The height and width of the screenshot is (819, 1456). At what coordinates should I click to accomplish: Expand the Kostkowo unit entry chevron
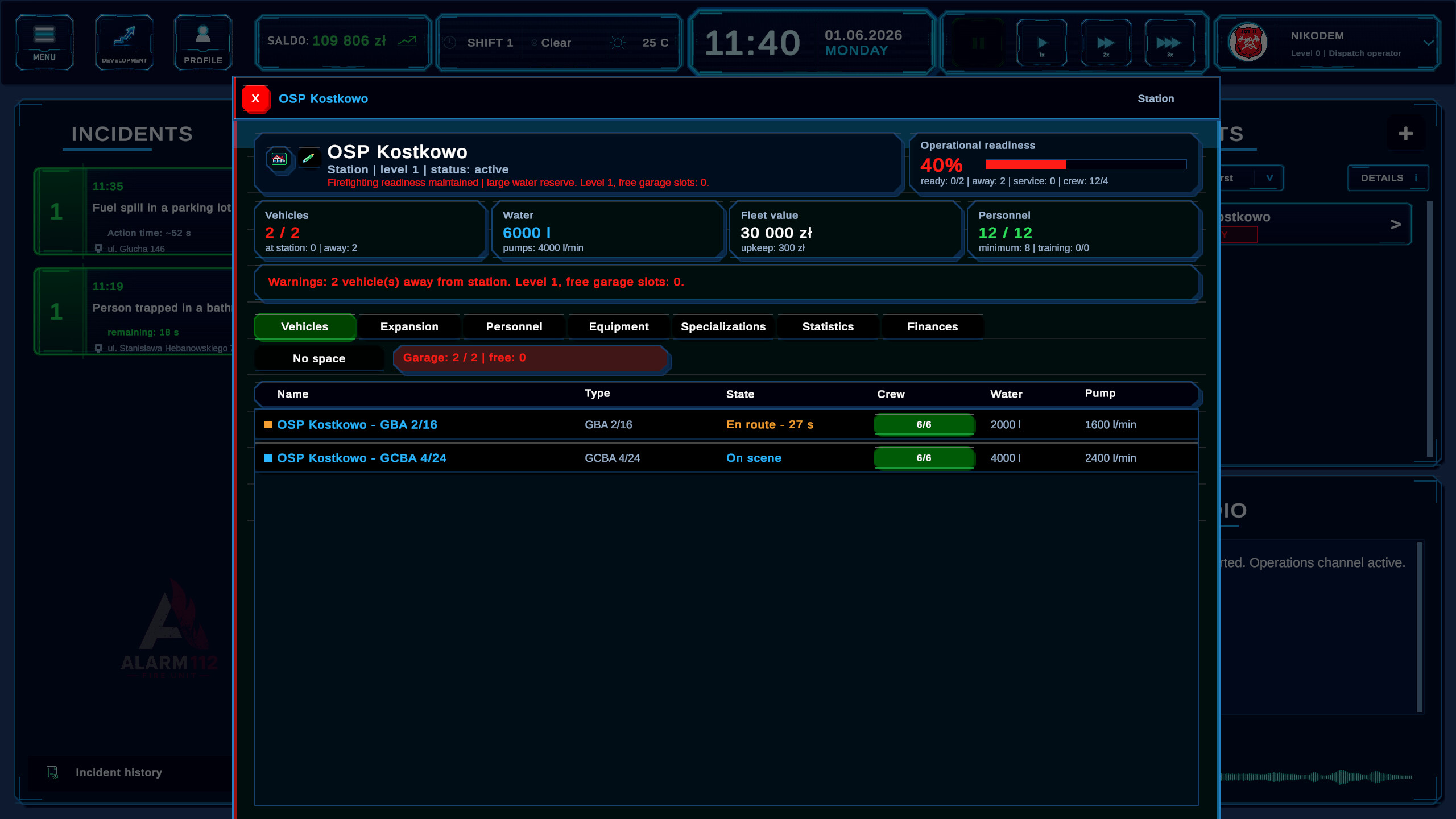1395,224
